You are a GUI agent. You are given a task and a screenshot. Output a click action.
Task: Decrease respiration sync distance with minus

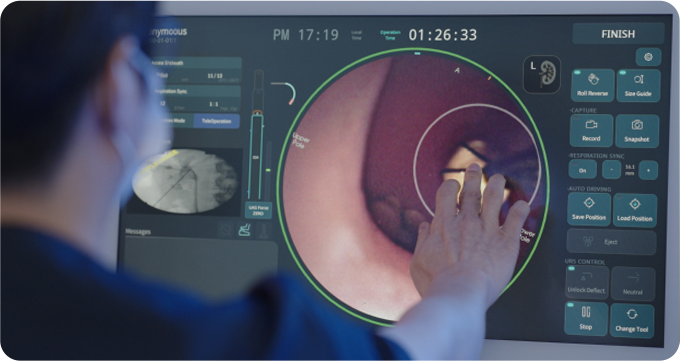point(611,170)
